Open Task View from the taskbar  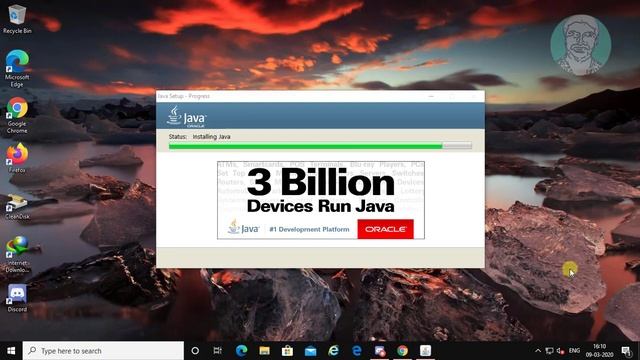(218, 351)
